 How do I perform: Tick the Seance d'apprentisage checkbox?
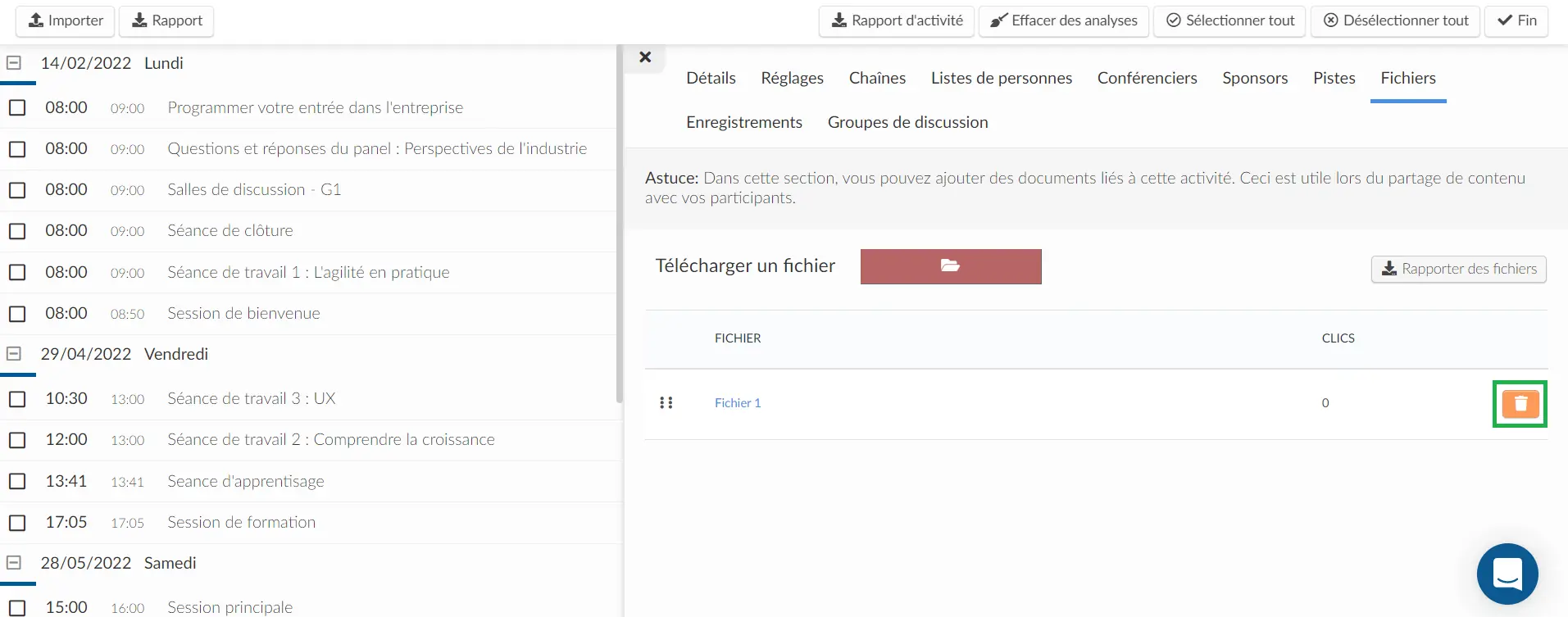pos(17,481)
